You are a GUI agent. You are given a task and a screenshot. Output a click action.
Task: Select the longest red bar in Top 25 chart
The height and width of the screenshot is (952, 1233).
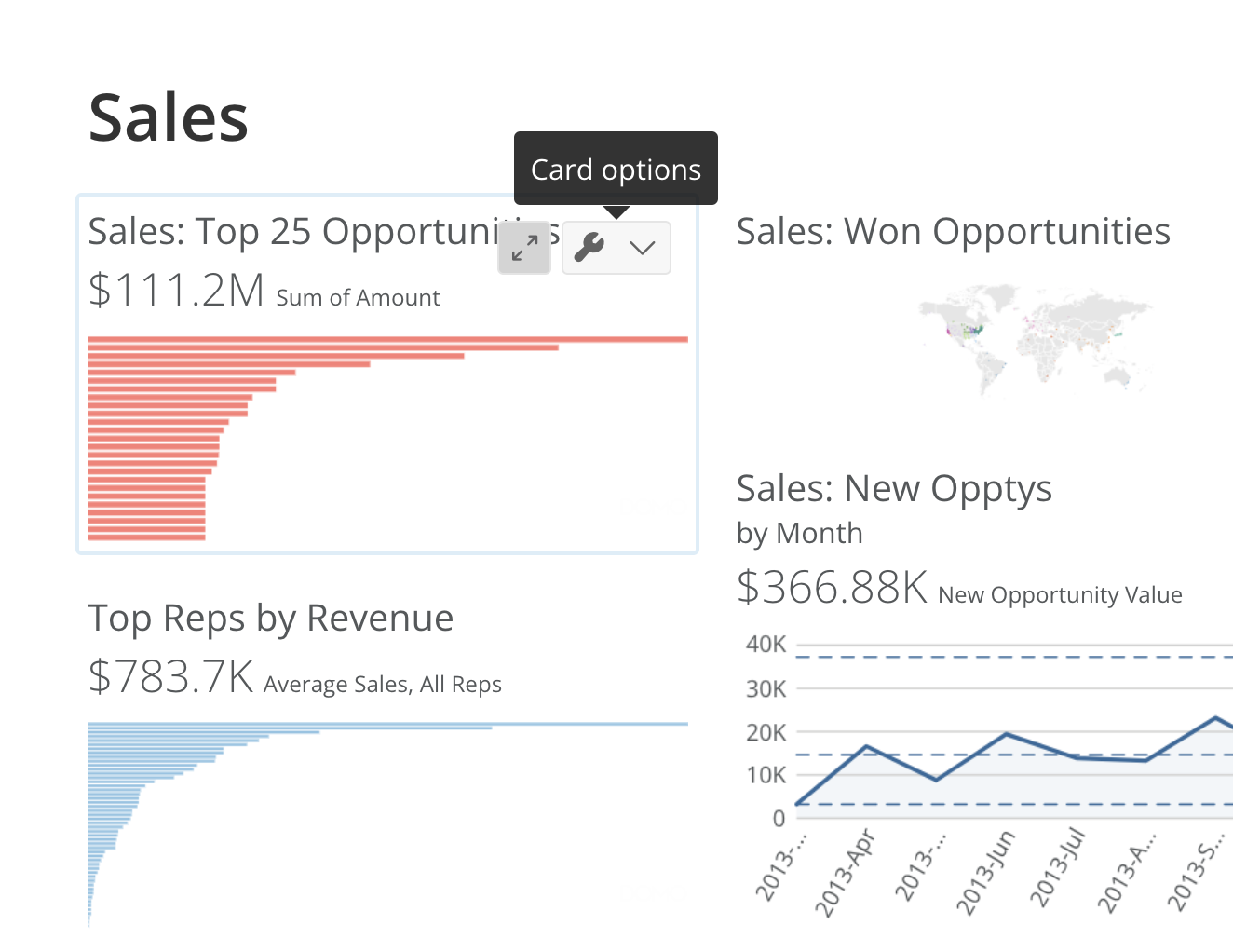[387, 339]
